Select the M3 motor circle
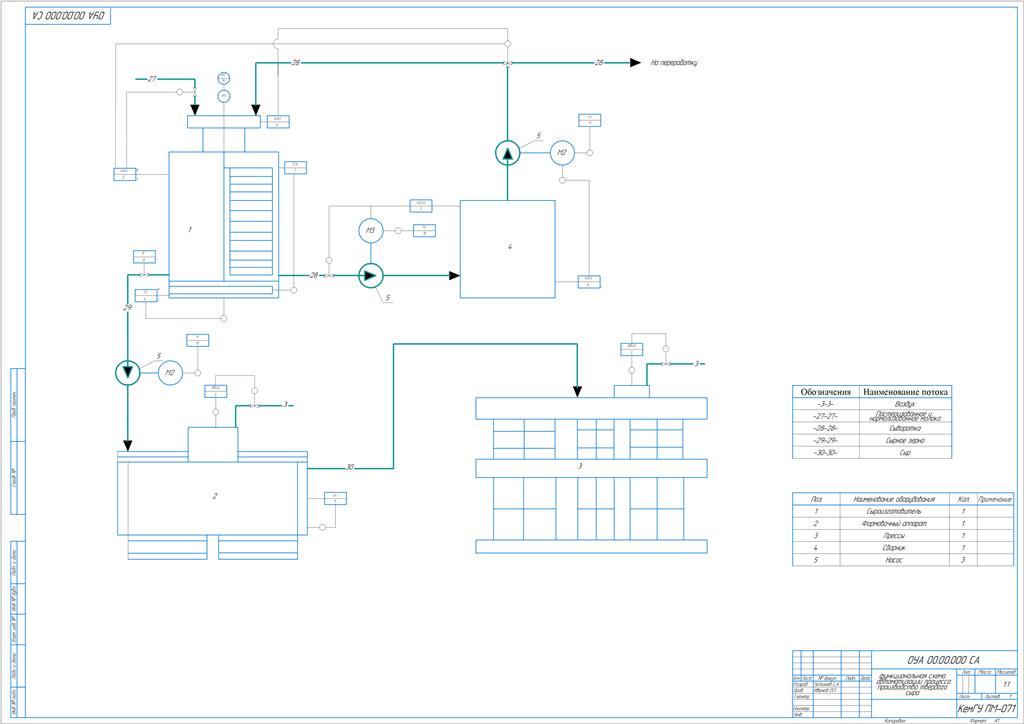1024x724 pixels. (370, 230)
